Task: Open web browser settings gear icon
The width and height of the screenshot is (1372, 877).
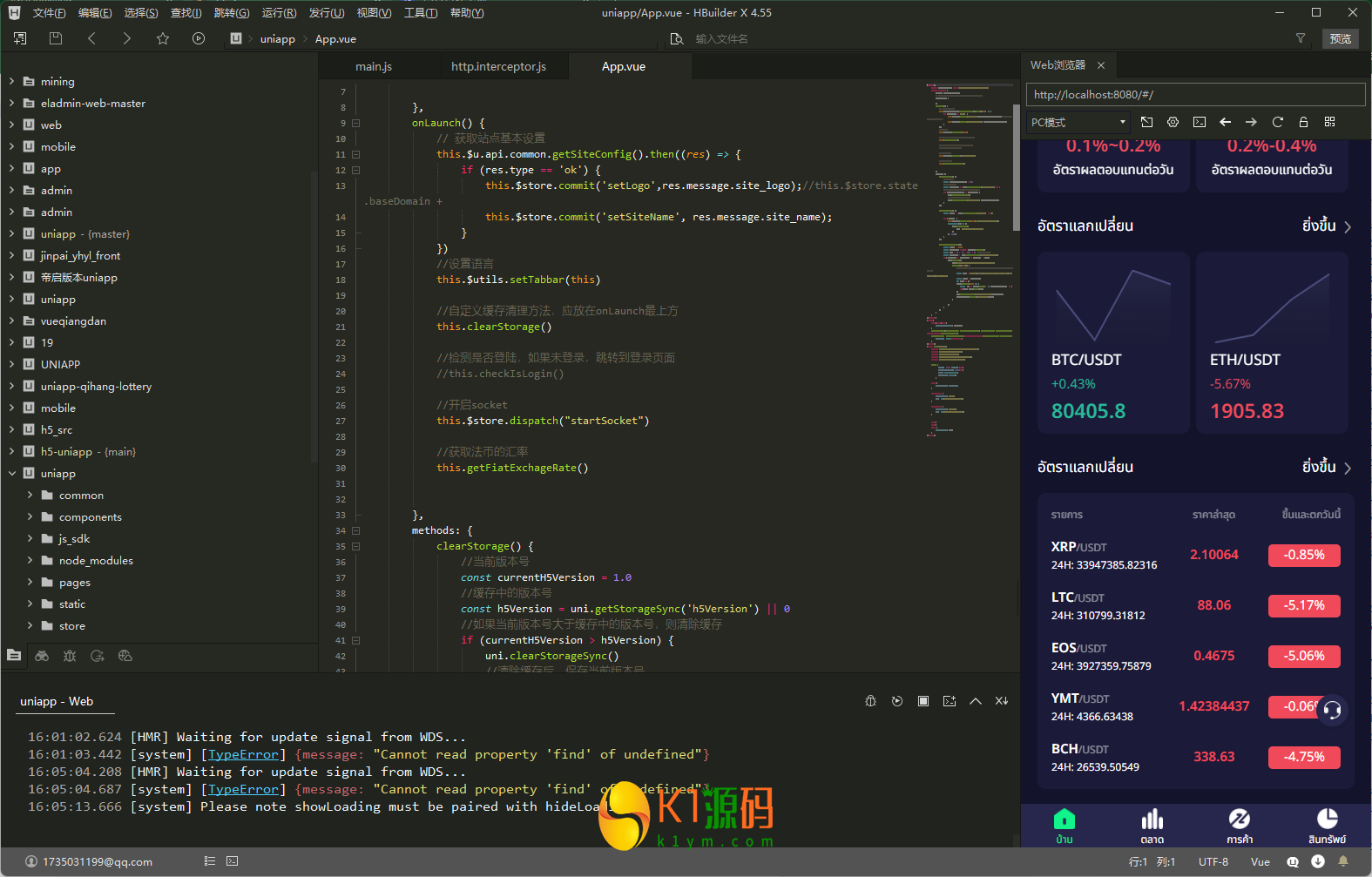Action: [1173, 122]
